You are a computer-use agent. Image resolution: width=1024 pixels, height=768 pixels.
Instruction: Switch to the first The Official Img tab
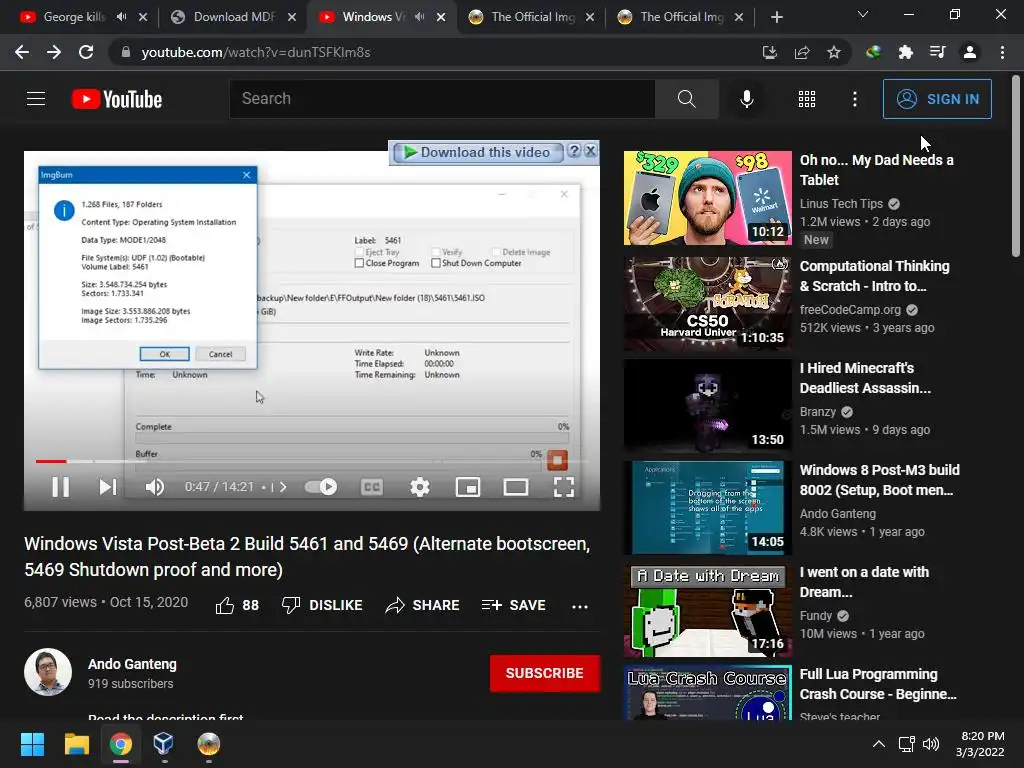532,17
